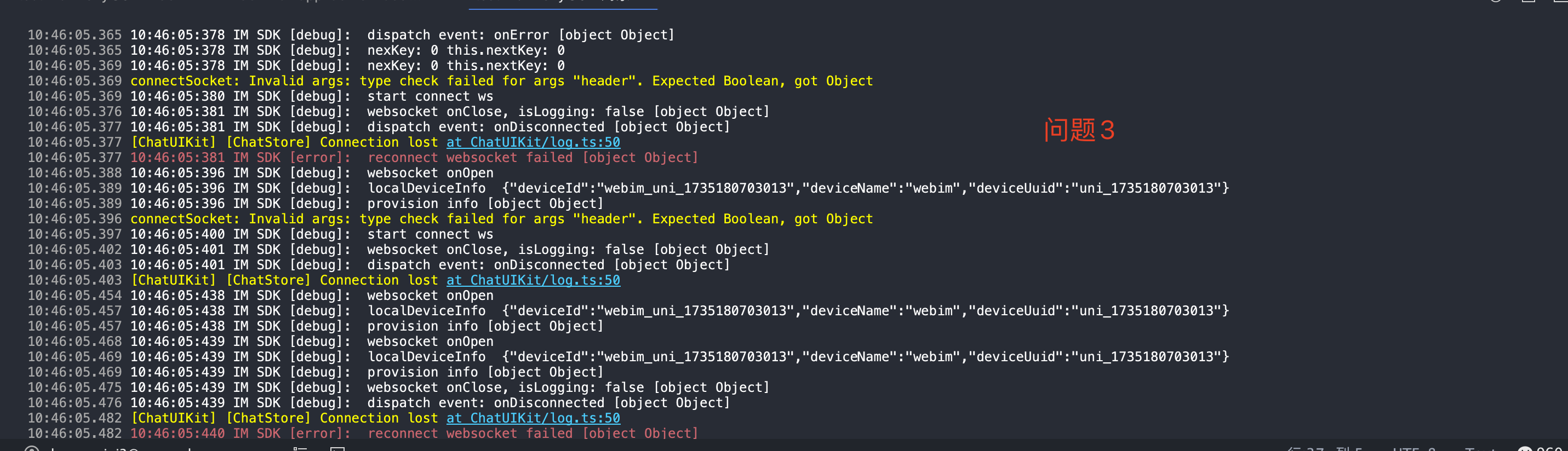Image resolution: width=1568 pixels, height=451 pixels.
Task: Open log.ts:50 link at 10:46:05.482
Action: point(533,418)
